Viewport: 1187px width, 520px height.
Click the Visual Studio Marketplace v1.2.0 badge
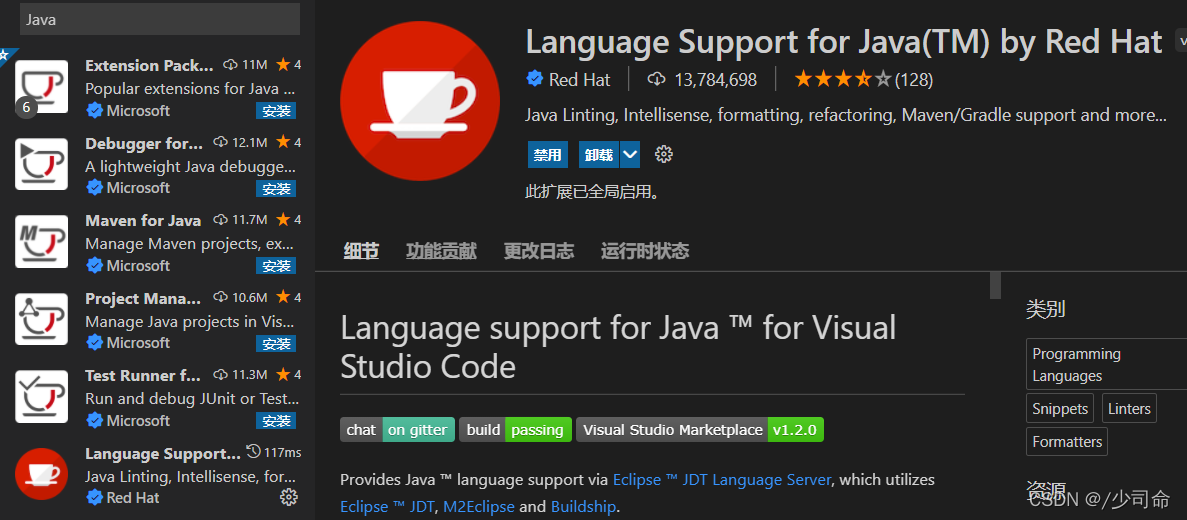point(699,430)
